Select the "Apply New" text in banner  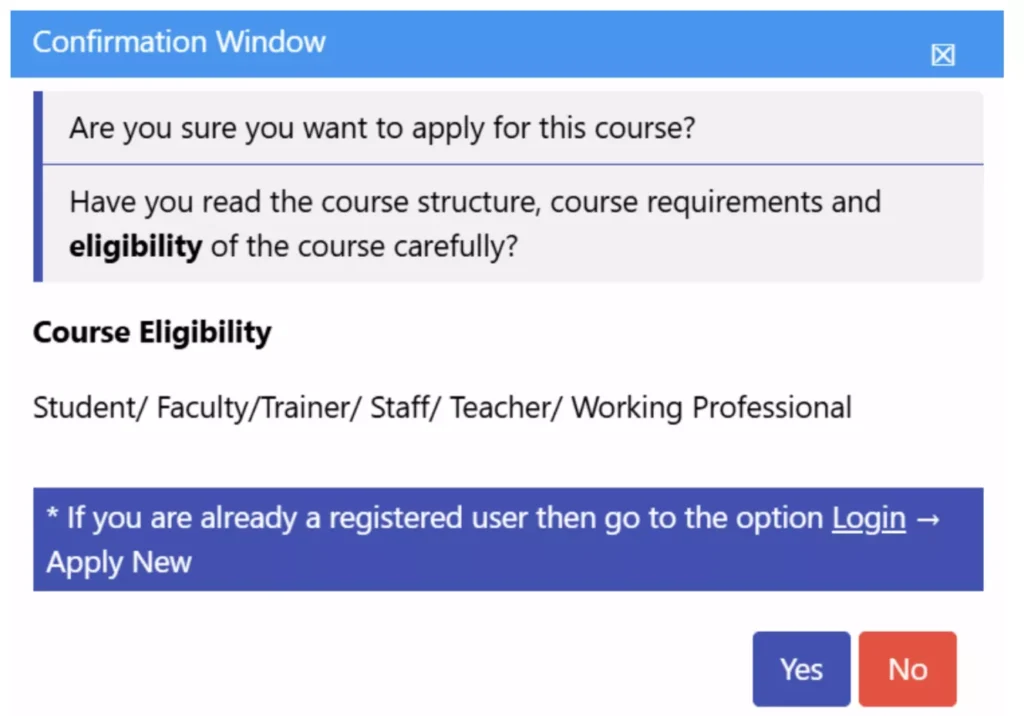118,562
